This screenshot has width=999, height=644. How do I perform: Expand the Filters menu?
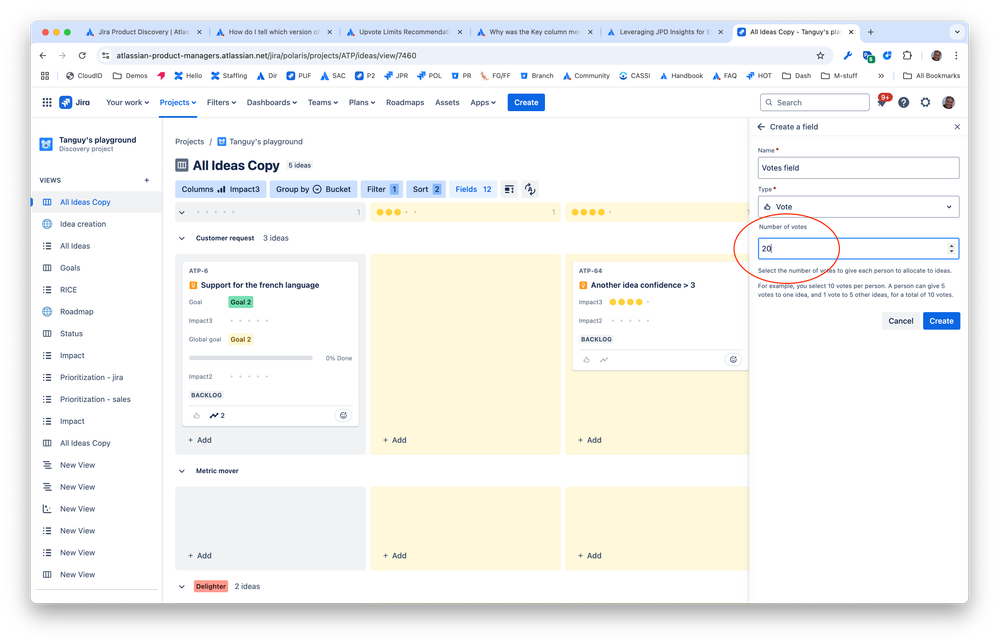click(221, 103)
